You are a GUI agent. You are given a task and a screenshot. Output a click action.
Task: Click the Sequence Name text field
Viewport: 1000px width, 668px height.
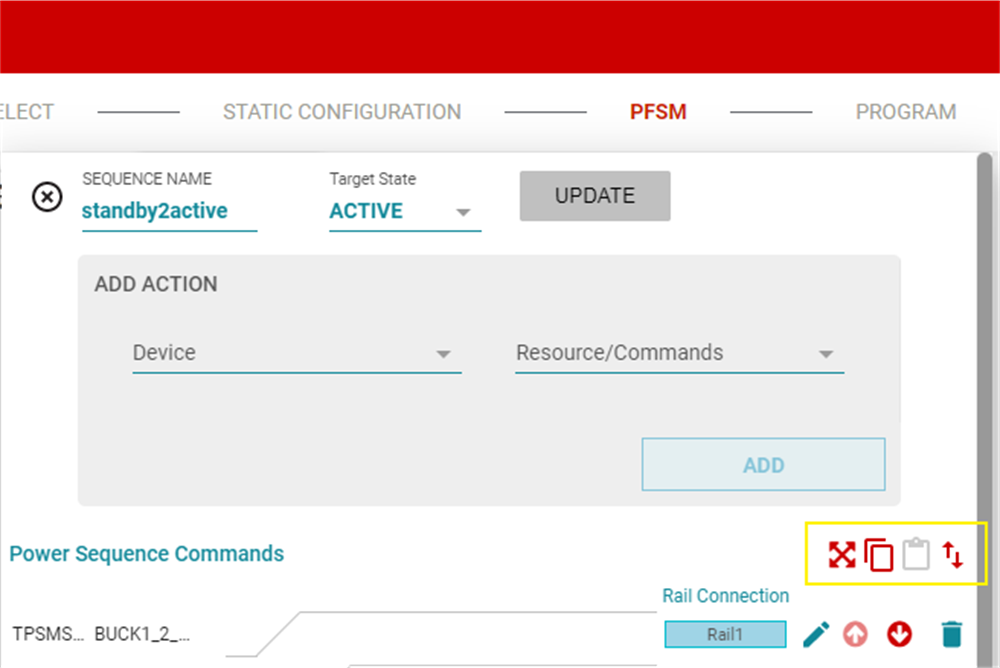[x=168, y=212]
